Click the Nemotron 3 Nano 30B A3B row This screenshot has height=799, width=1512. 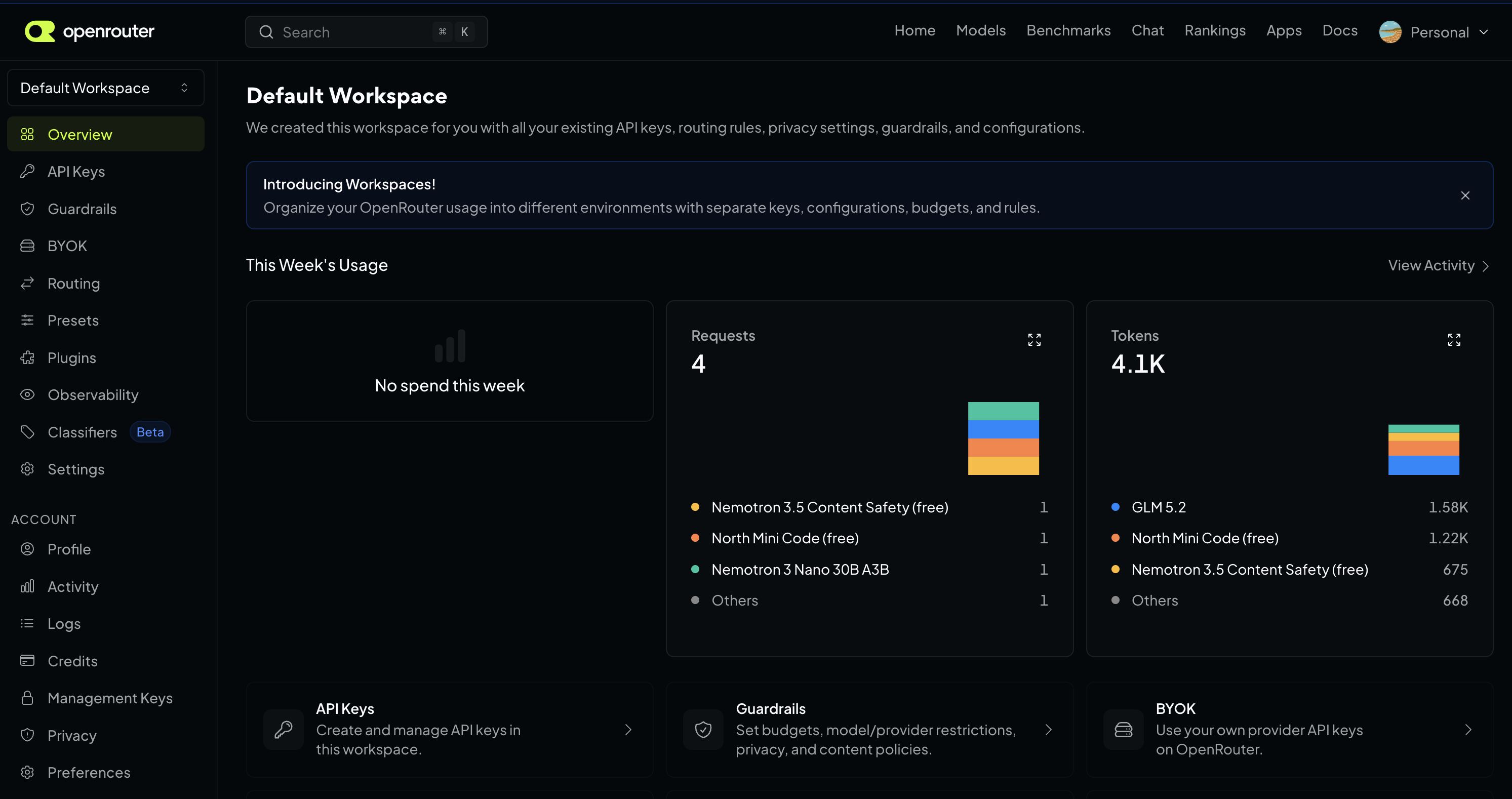pos(869,570)
